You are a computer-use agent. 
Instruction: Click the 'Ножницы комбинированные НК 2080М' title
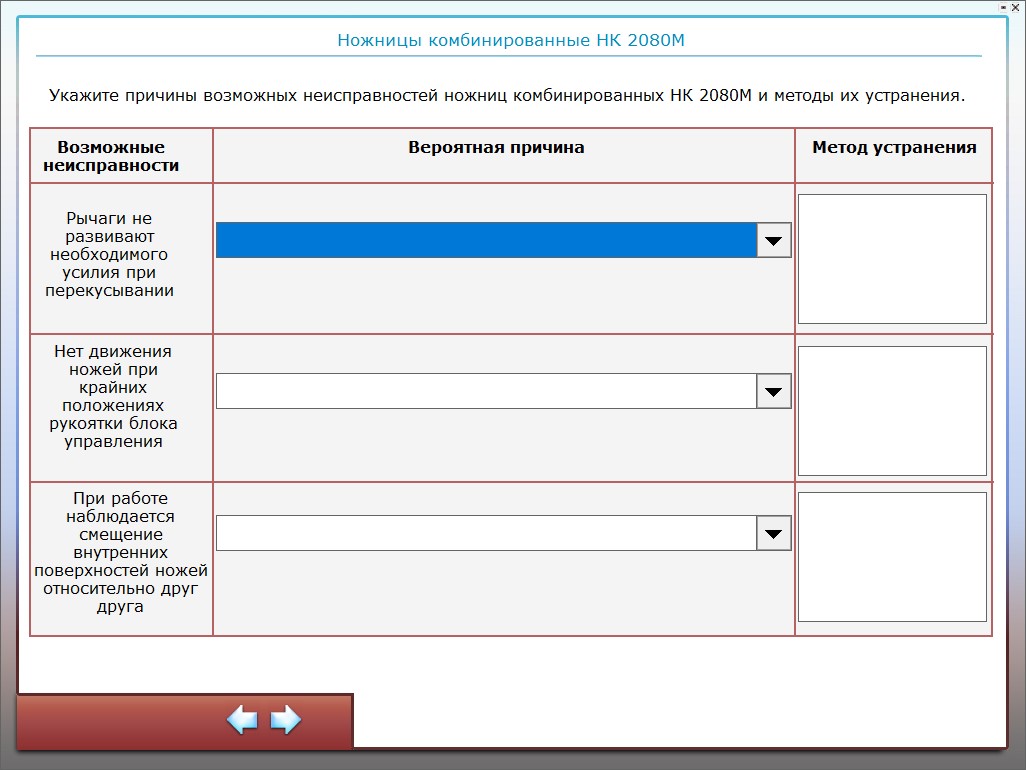510,41
